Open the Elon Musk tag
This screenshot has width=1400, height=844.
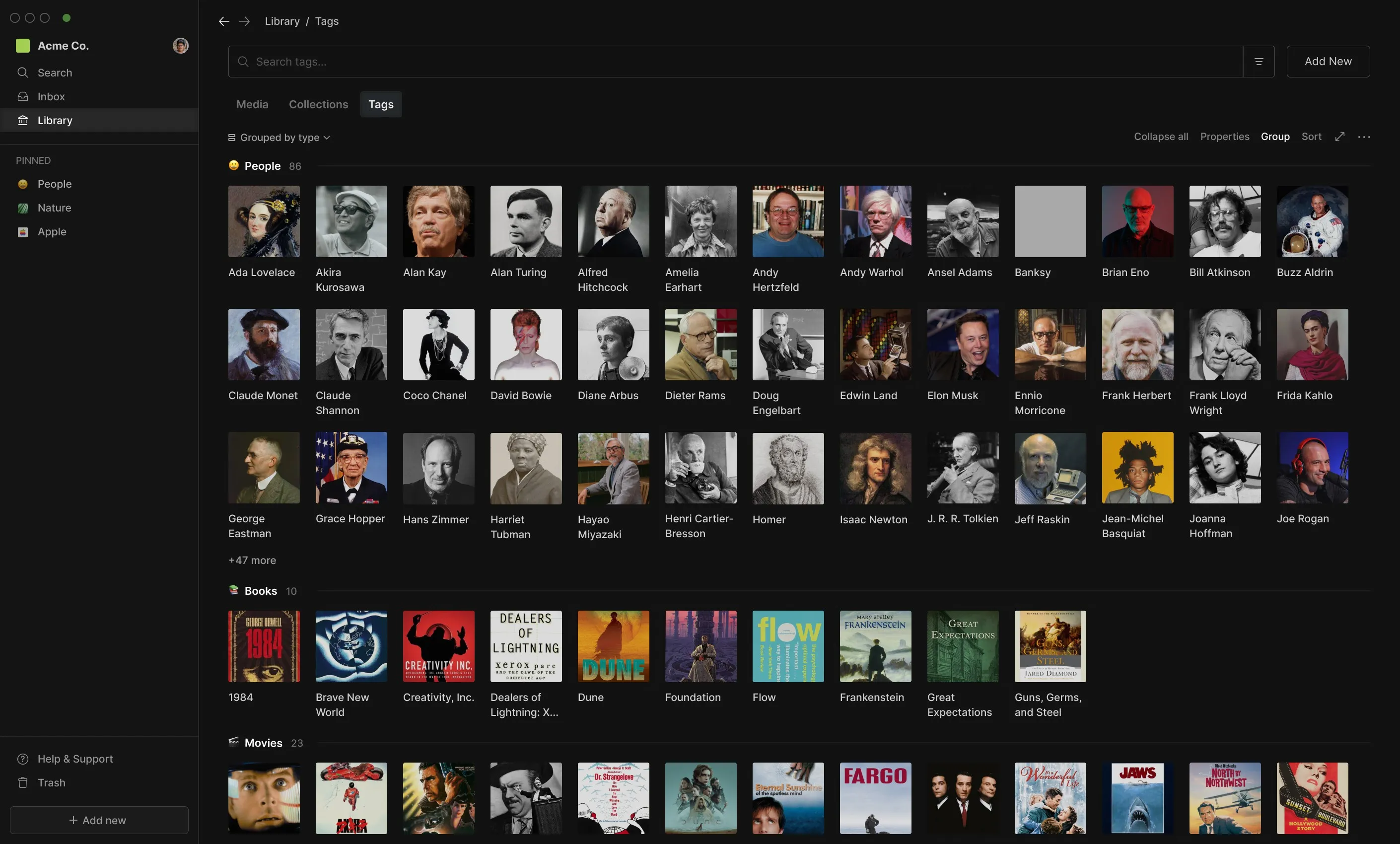963,345
